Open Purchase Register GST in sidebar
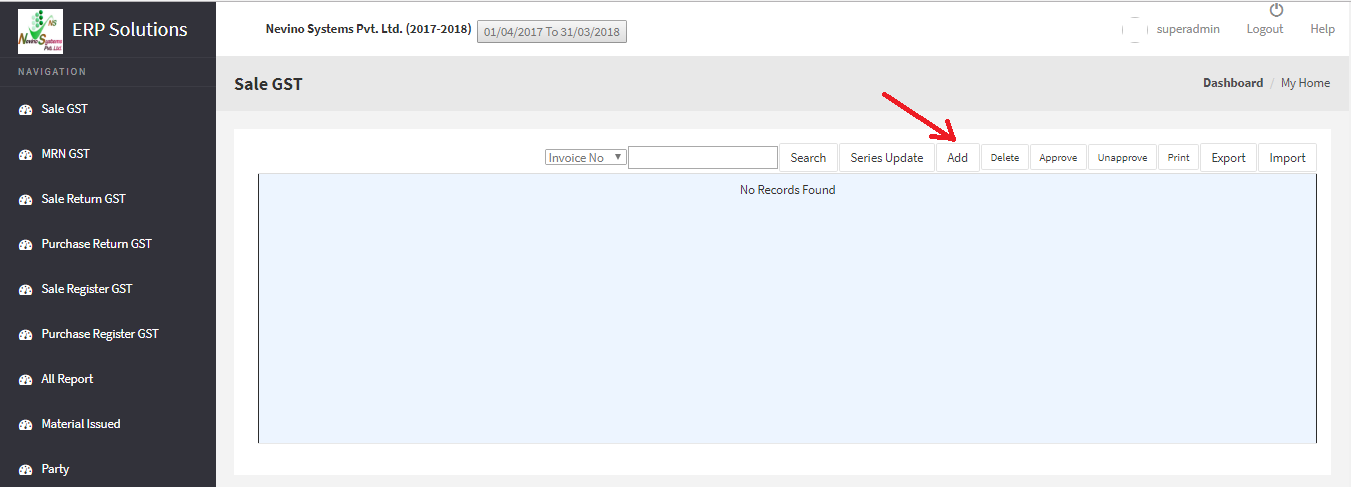Viewport: 1351px width, 487px height. 99,334
